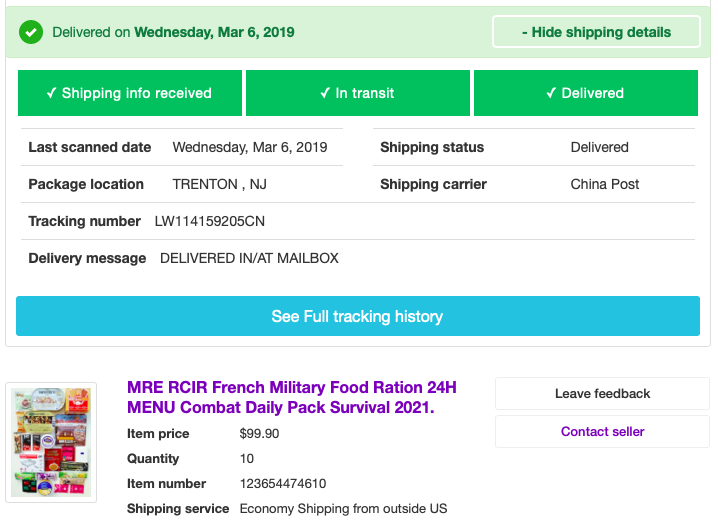
Task: Select the In transit step
Action: tap(357, 93)
